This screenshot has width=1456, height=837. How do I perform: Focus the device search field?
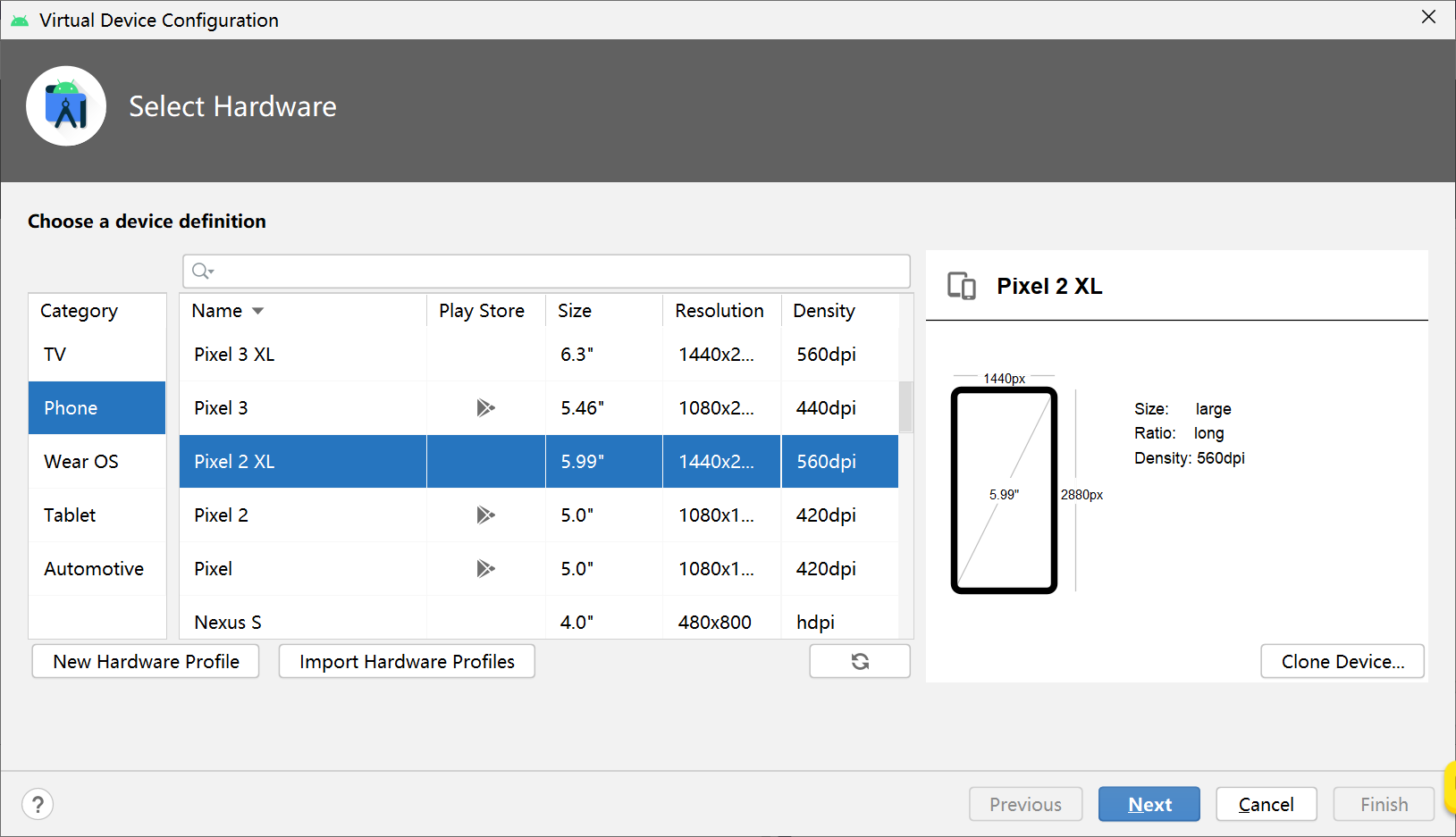point(546,271)
